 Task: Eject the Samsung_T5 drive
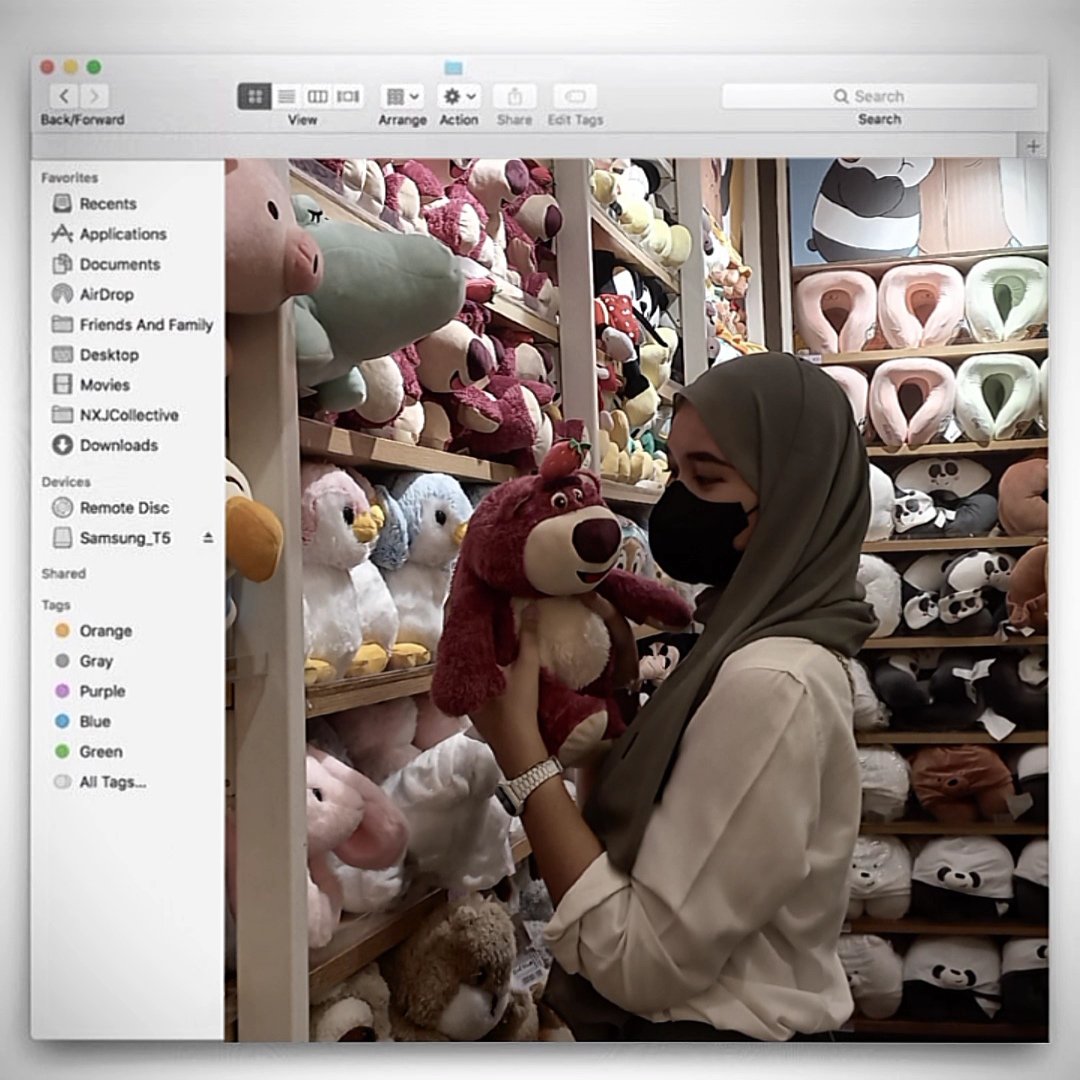(x=208, y=538)
